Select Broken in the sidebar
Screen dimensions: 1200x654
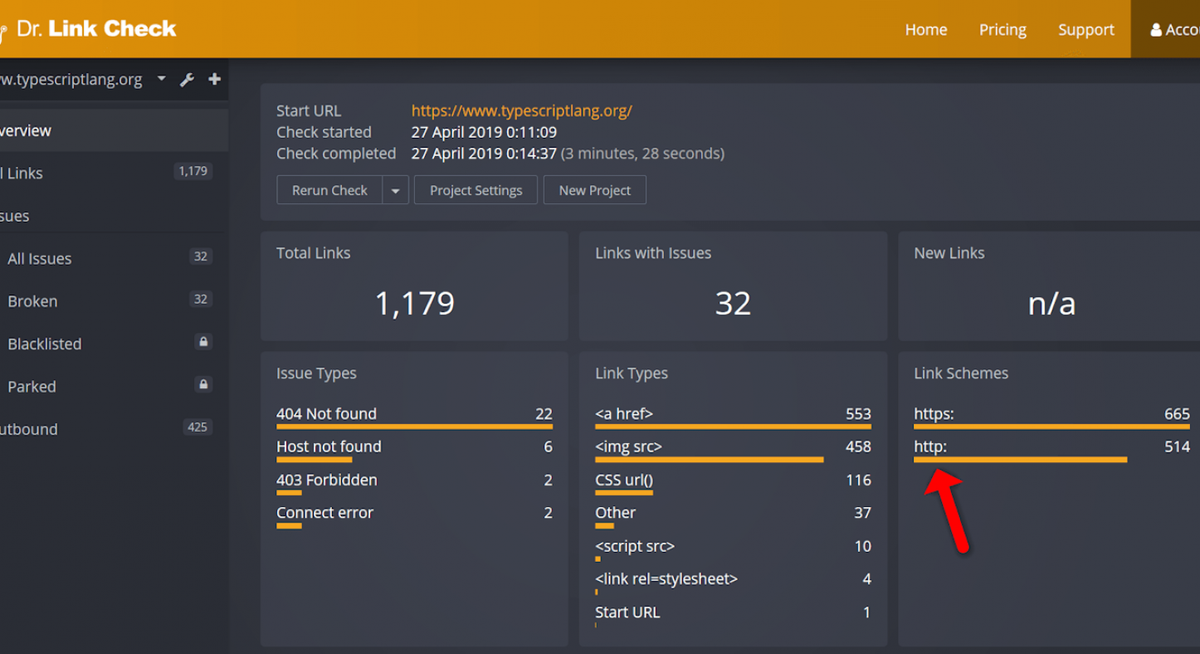pos(33,301)
